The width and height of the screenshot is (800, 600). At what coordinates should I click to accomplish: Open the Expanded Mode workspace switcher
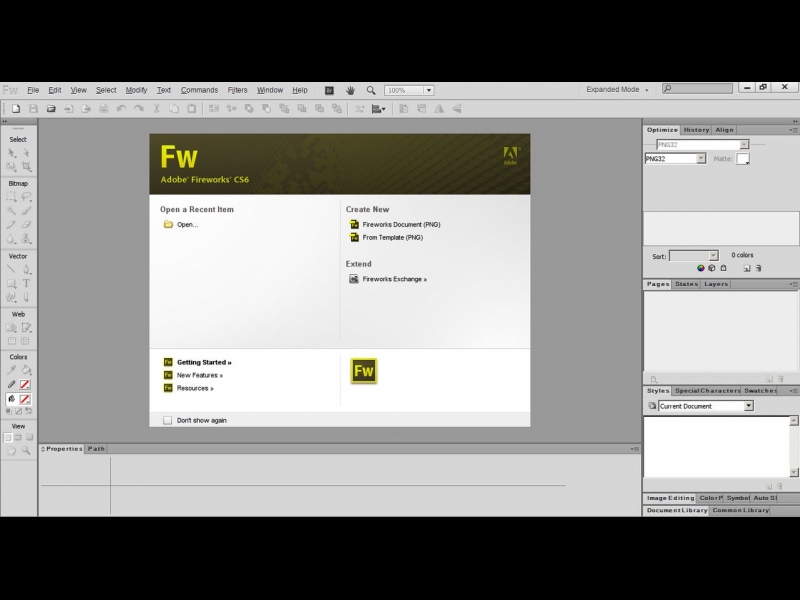616,90
